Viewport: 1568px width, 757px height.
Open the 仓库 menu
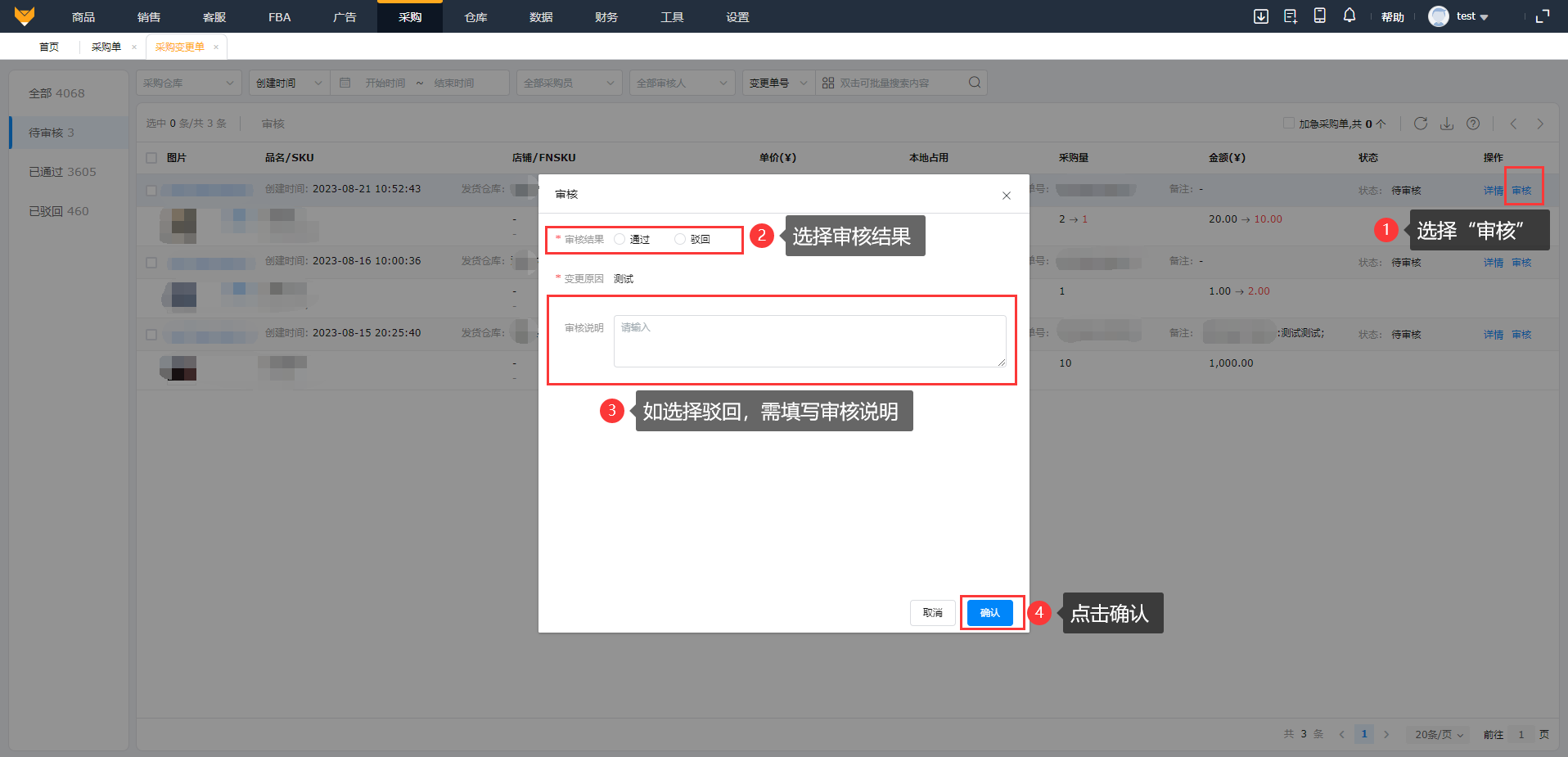tap(476, 16)
